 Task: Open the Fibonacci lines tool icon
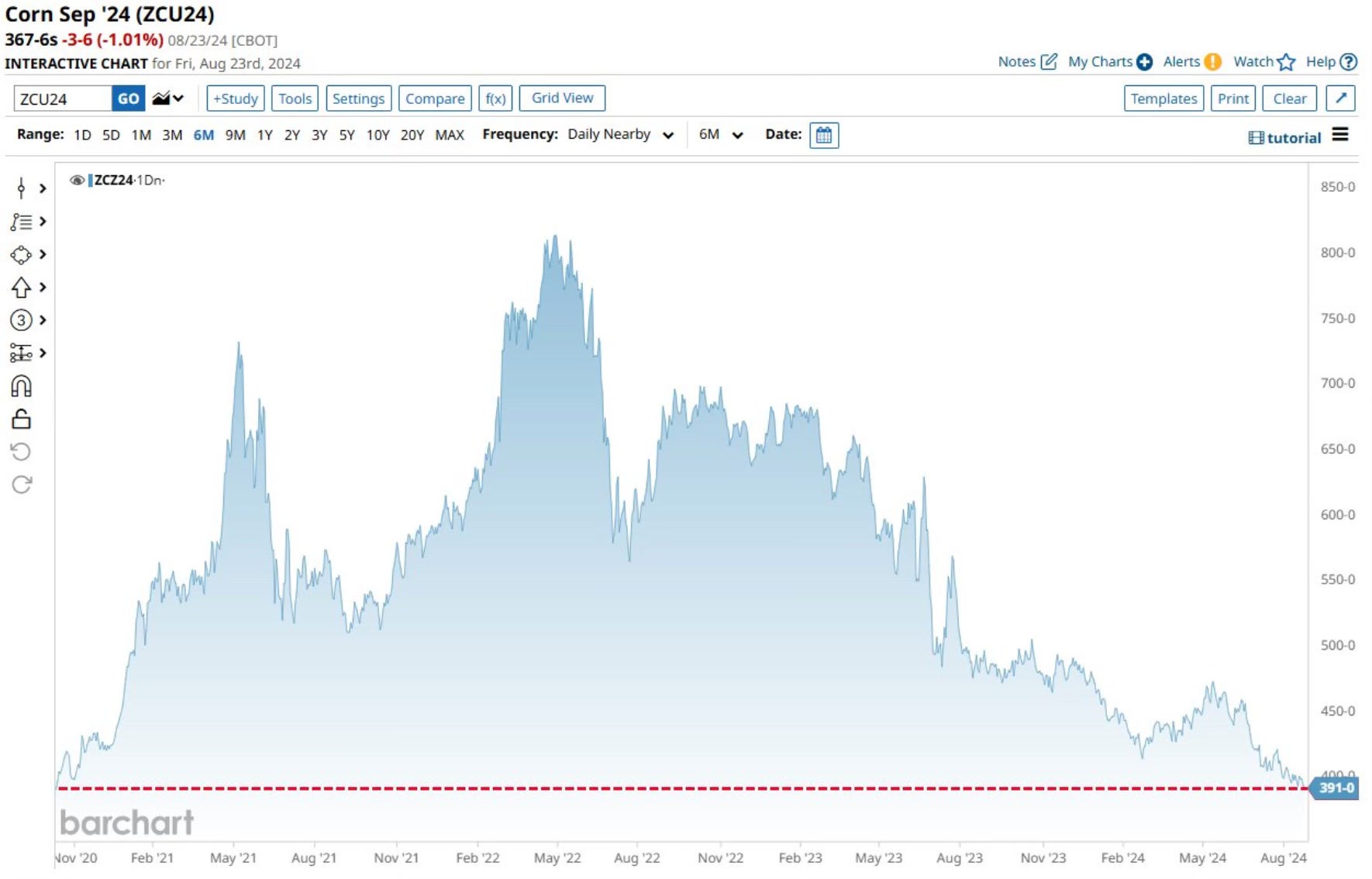[21, 222]
